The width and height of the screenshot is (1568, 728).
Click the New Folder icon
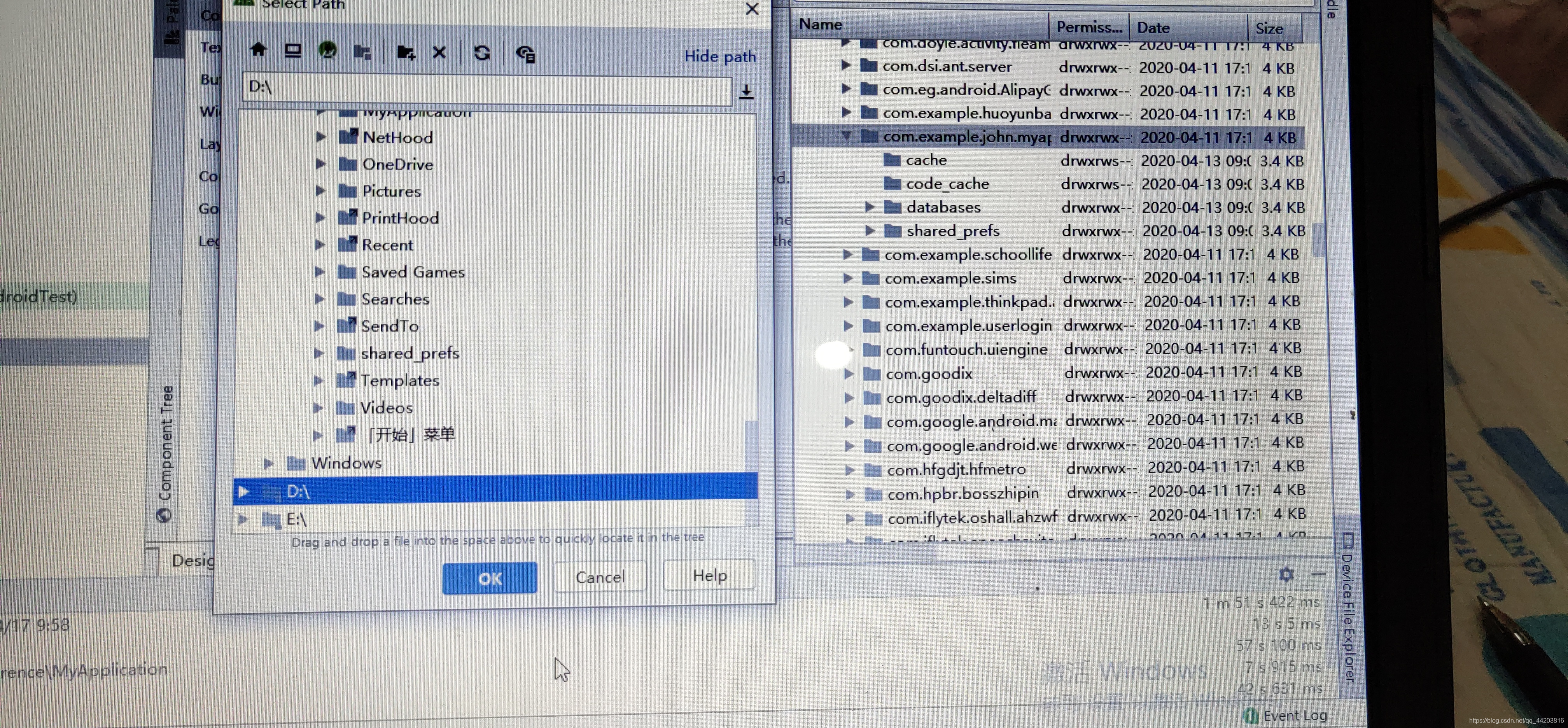(x=405, y=52)
